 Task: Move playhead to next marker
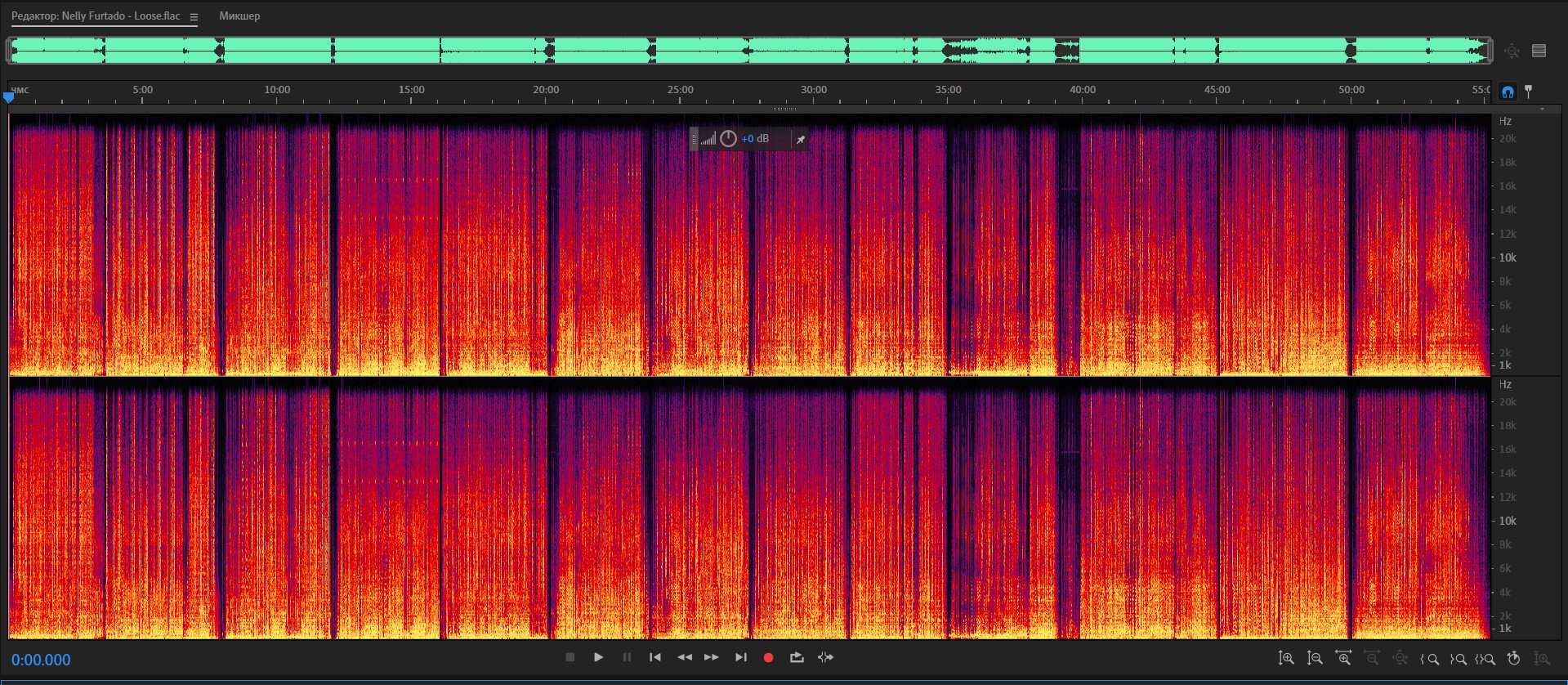tap(741, 657)
